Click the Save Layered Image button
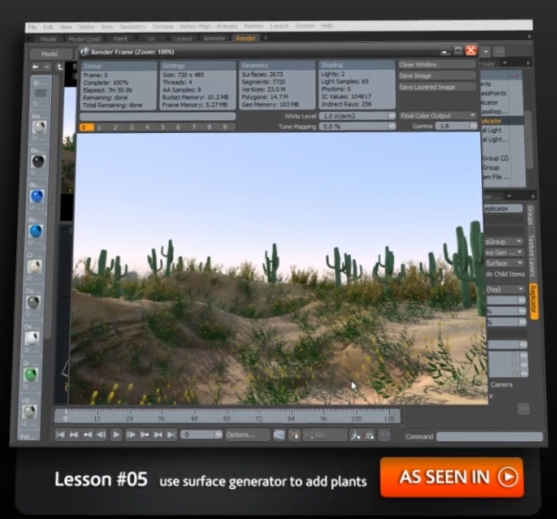557x519 pixels. tap(437, 87)
